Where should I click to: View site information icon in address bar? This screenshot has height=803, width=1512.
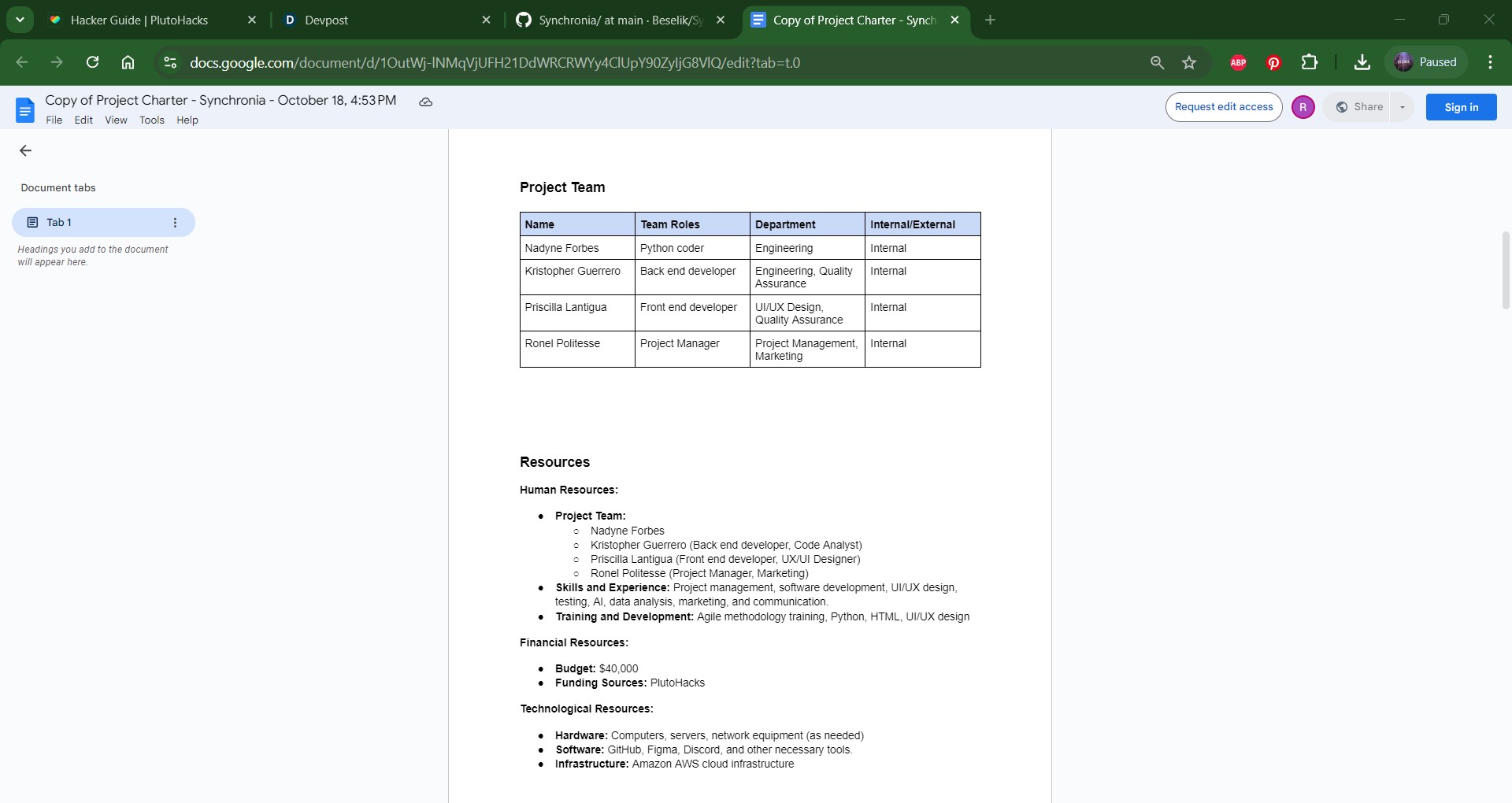(169, 62)
